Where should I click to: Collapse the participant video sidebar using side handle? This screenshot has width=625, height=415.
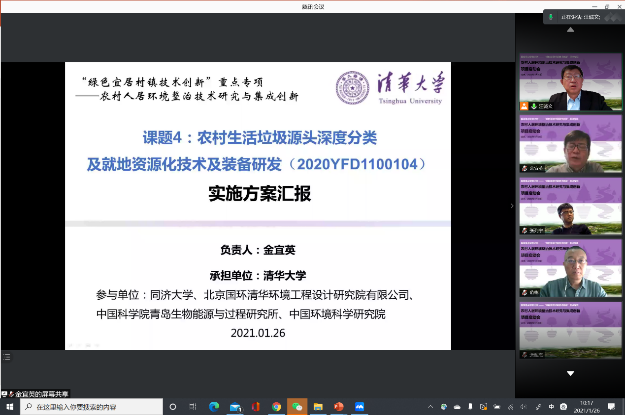pos(512,205)
